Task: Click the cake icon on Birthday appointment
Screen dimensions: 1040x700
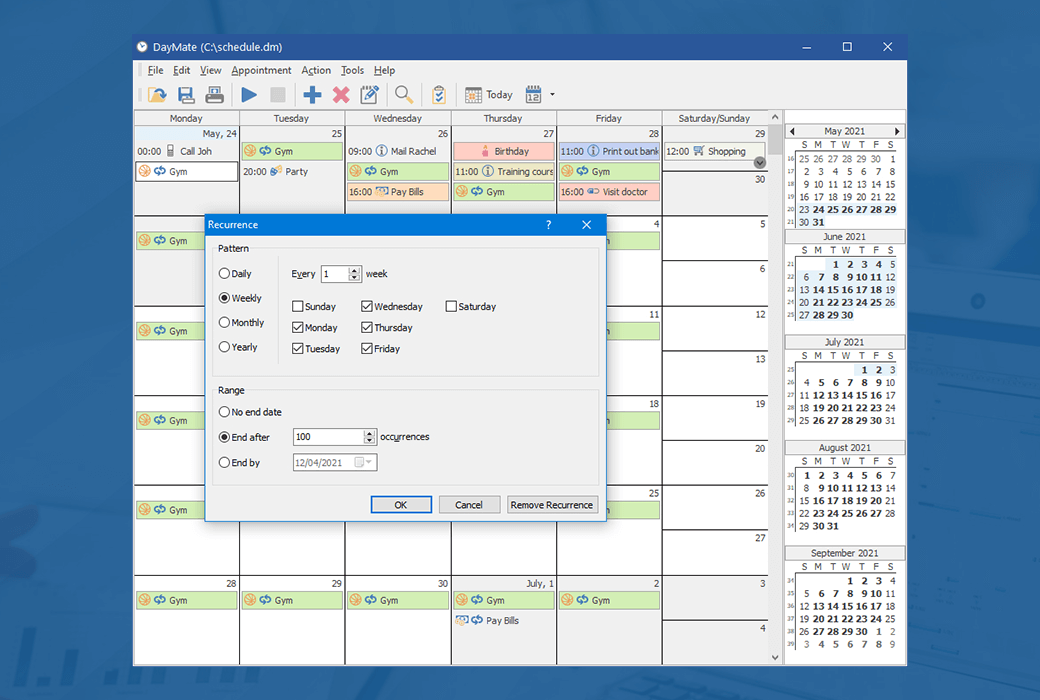Action: [485, 151]
